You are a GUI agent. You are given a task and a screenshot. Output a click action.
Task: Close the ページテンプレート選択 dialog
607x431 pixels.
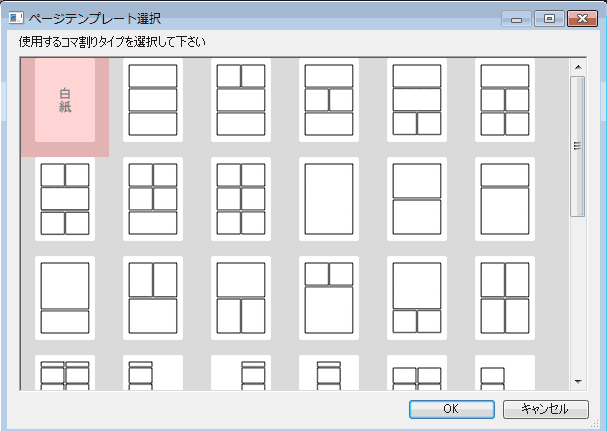pyautogui.click(x=582, y=18)
